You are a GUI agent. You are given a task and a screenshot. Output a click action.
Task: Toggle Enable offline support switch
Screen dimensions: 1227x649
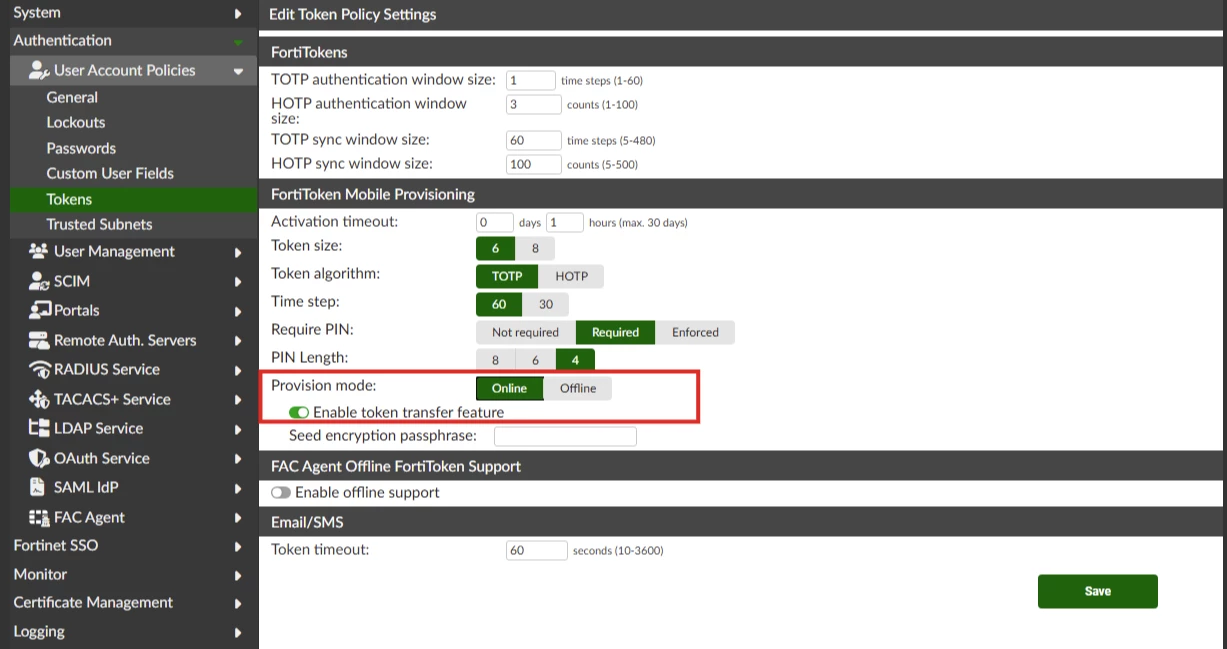point(281,492)
